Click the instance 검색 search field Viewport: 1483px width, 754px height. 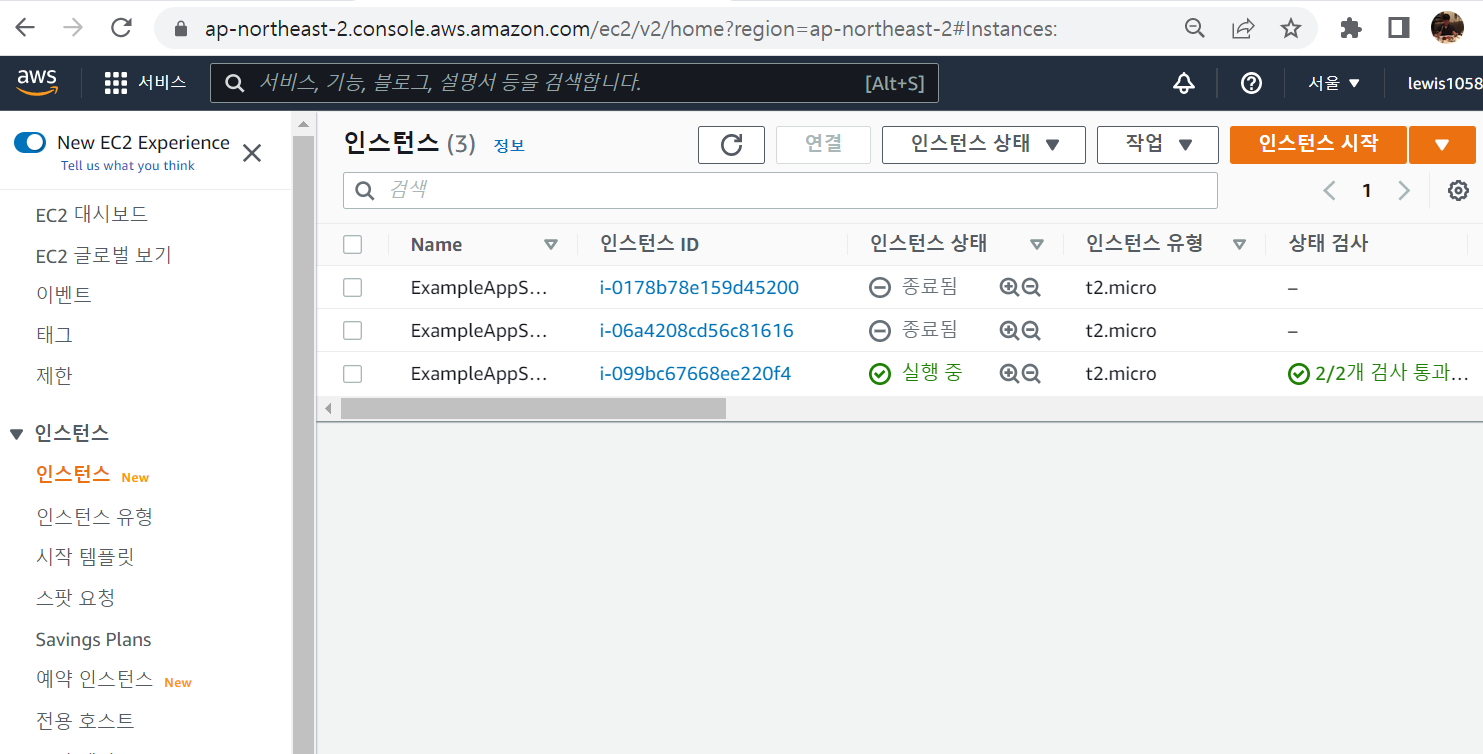coord(780,190)
